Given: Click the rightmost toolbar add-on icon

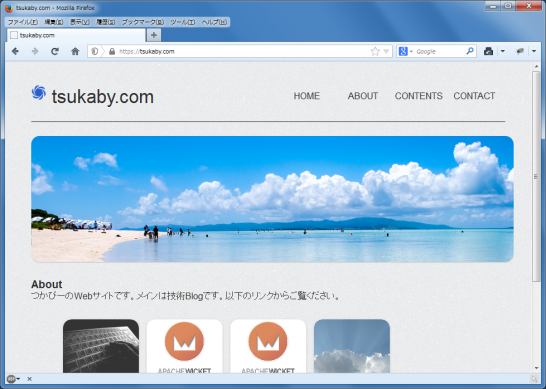Looking at the screenshot, I should [520, 52].
